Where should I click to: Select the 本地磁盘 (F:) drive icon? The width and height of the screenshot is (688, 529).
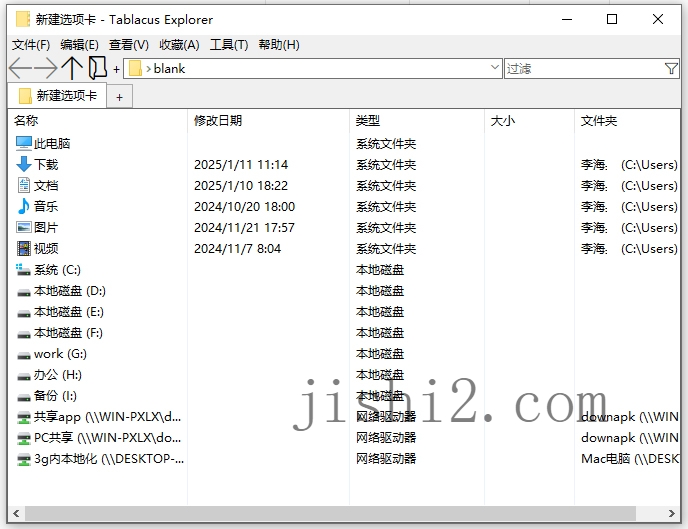click(x=24, y=334)
